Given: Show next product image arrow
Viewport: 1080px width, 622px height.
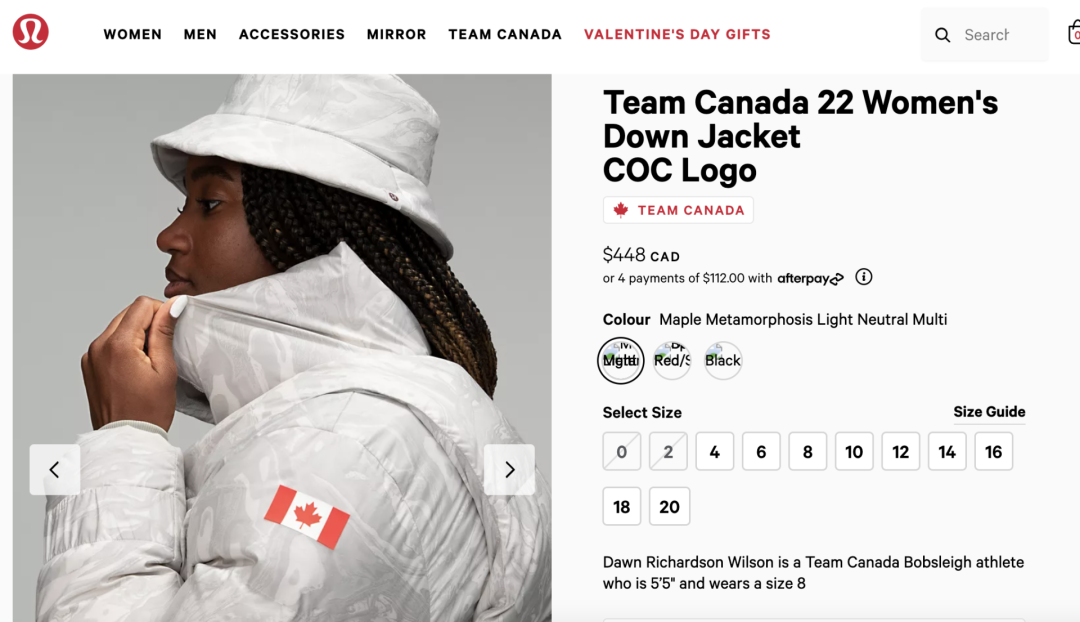Looking at the screenshot, I should coord(509,469).
